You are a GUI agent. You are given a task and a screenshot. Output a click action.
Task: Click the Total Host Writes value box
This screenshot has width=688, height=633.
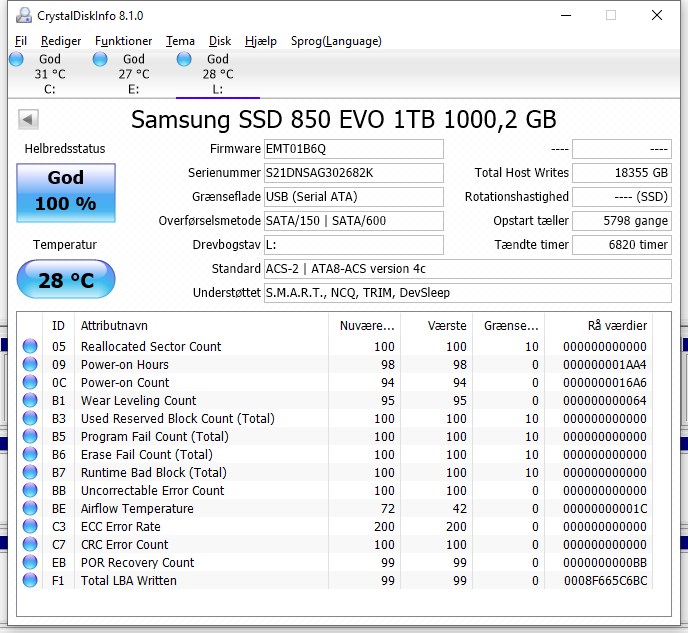point(622,173)
